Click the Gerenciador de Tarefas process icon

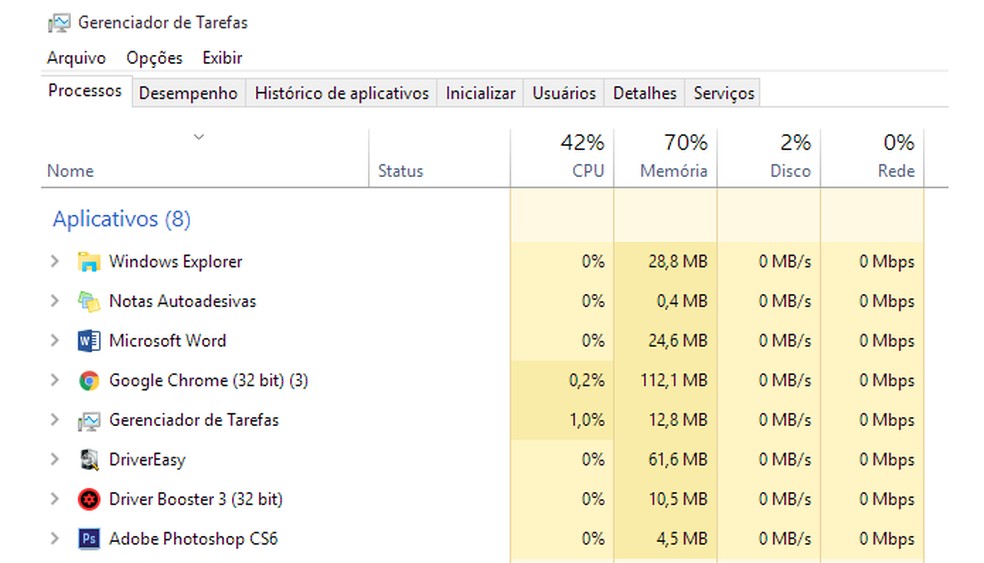point(89,420)
